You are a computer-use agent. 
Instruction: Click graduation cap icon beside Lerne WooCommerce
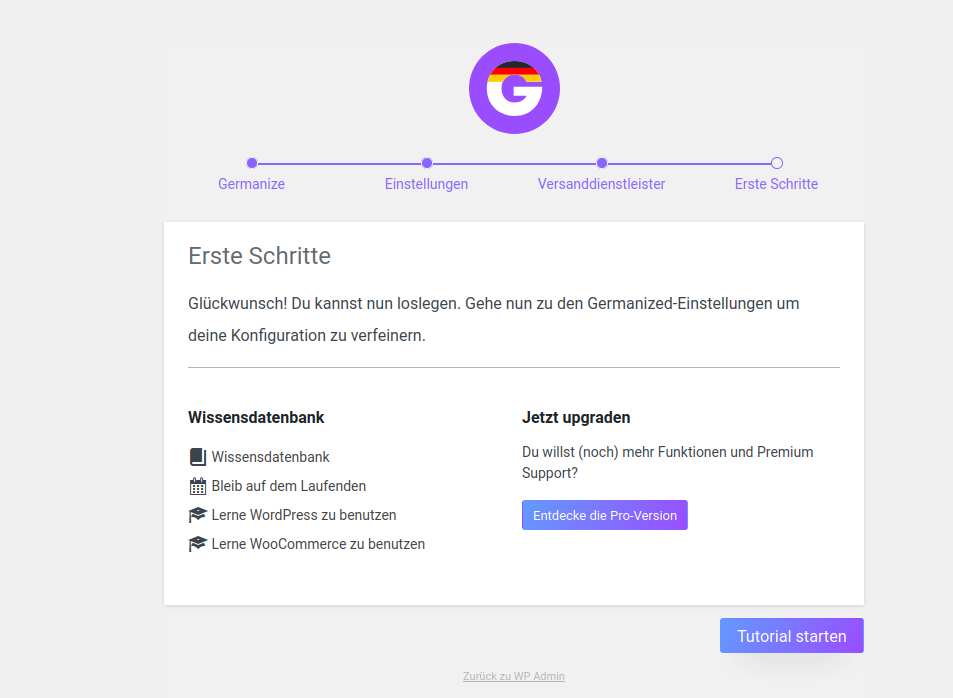point(197,544)
